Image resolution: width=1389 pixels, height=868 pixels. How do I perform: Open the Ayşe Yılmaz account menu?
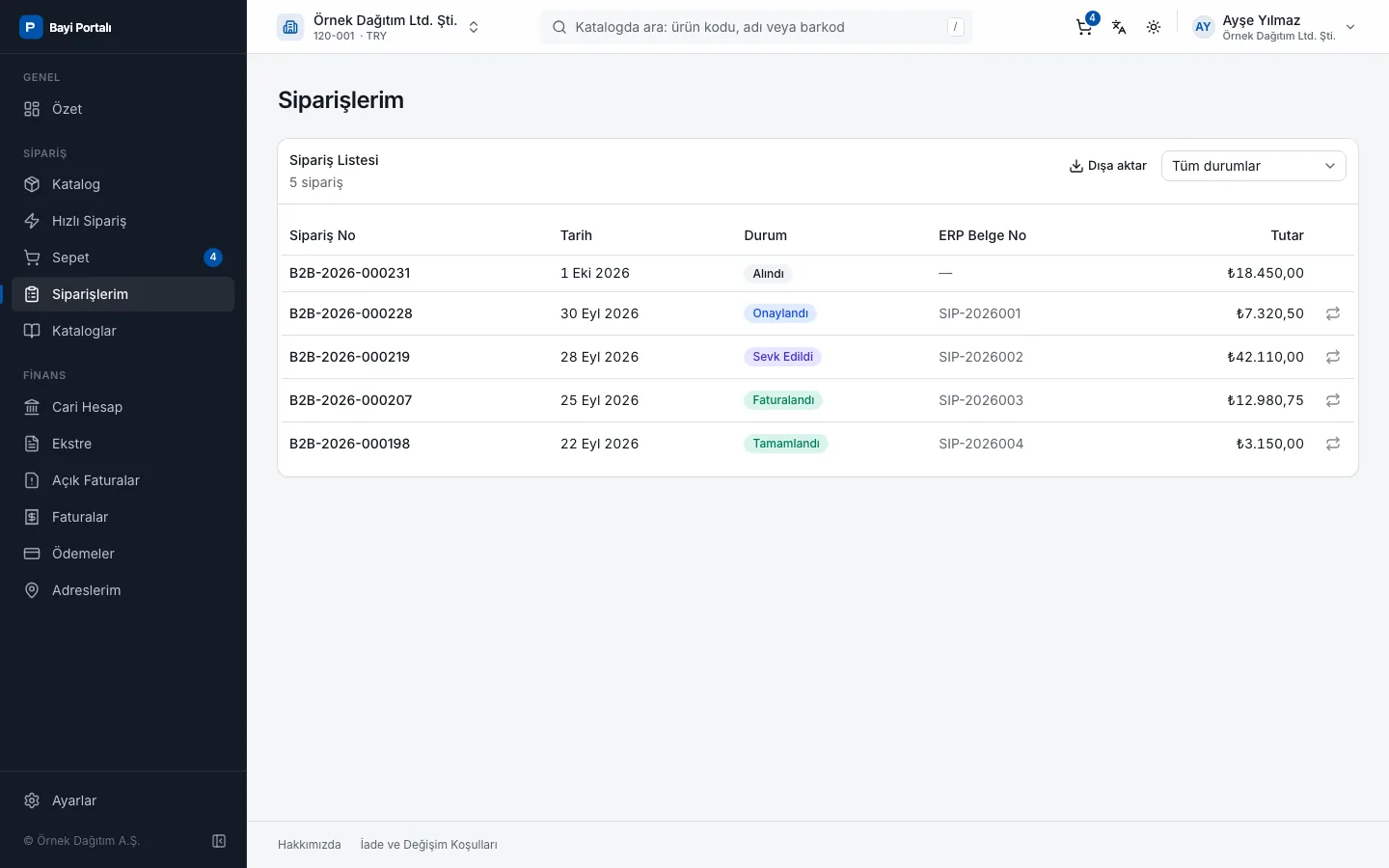click(1275, 27)
